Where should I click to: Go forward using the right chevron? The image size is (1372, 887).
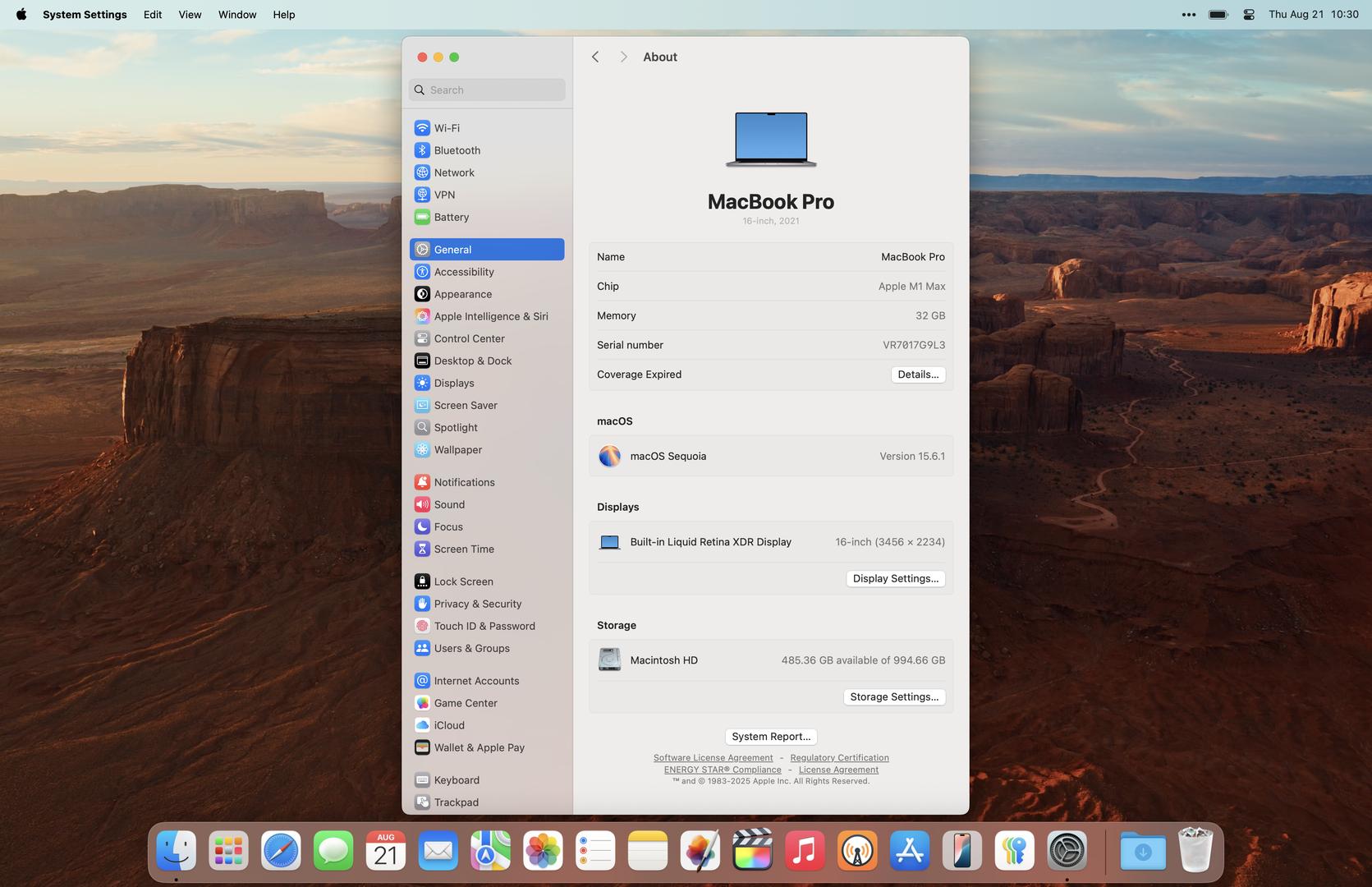click(623, 57)
